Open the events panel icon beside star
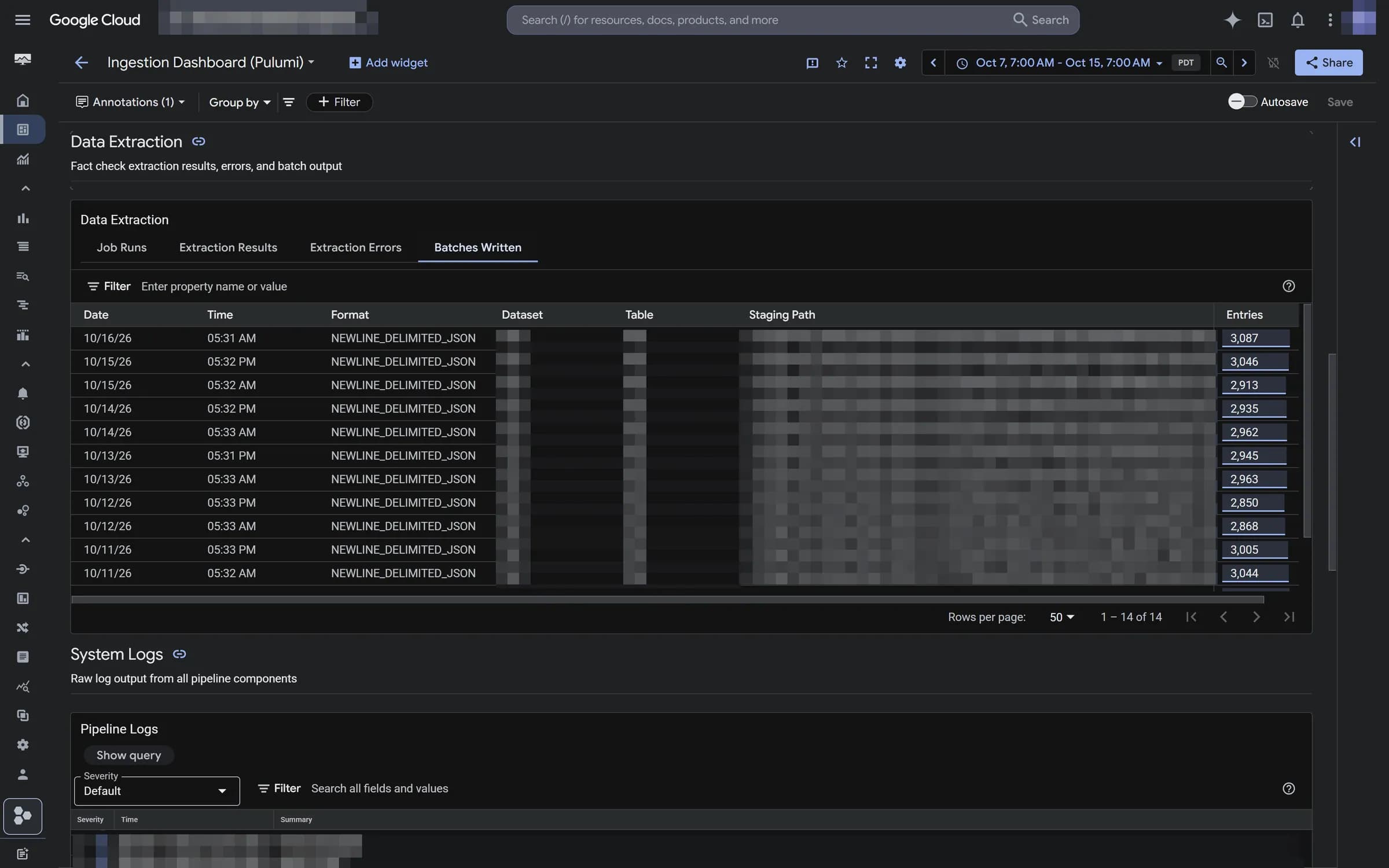This screenshot has width=1389, height=868. 812,62
